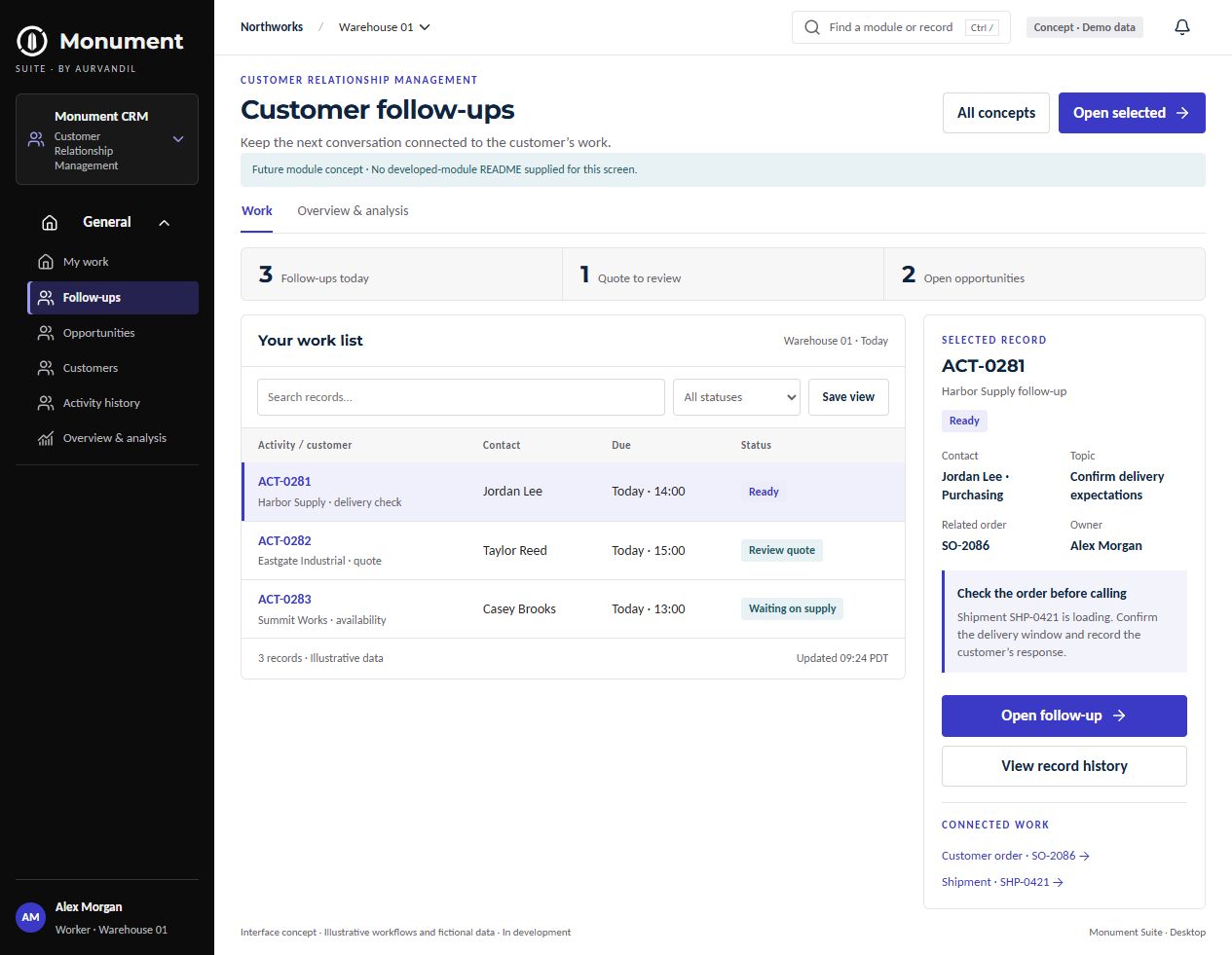Viewport: 1232px width, 955px height.
Task: Click Northworks breadcrumb
Action: coord(272,27)
